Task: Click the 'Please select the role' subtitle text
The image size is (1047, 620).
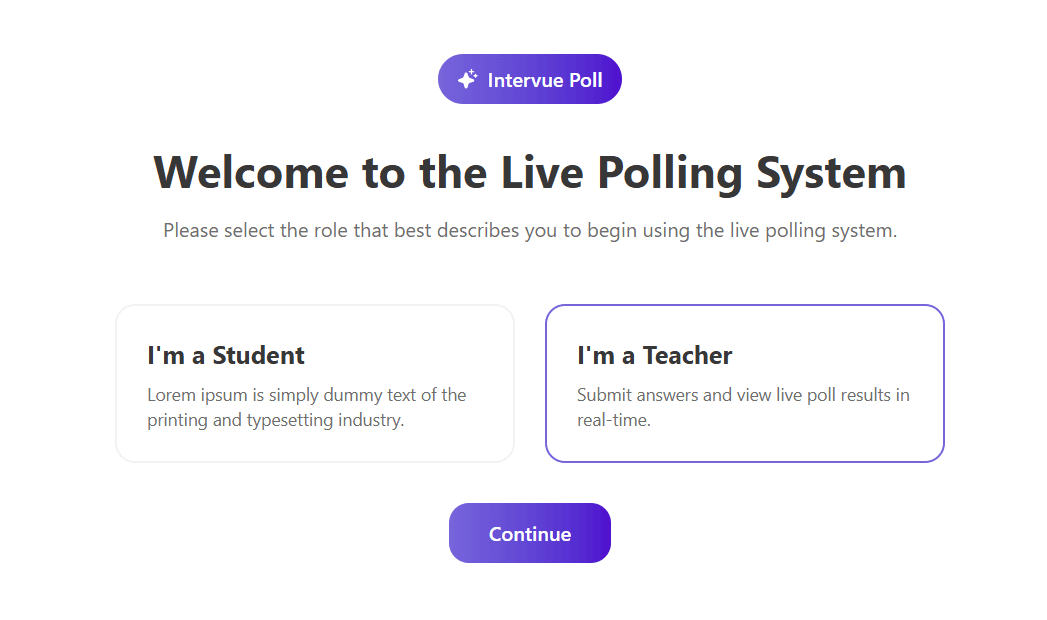Action: 530,231
